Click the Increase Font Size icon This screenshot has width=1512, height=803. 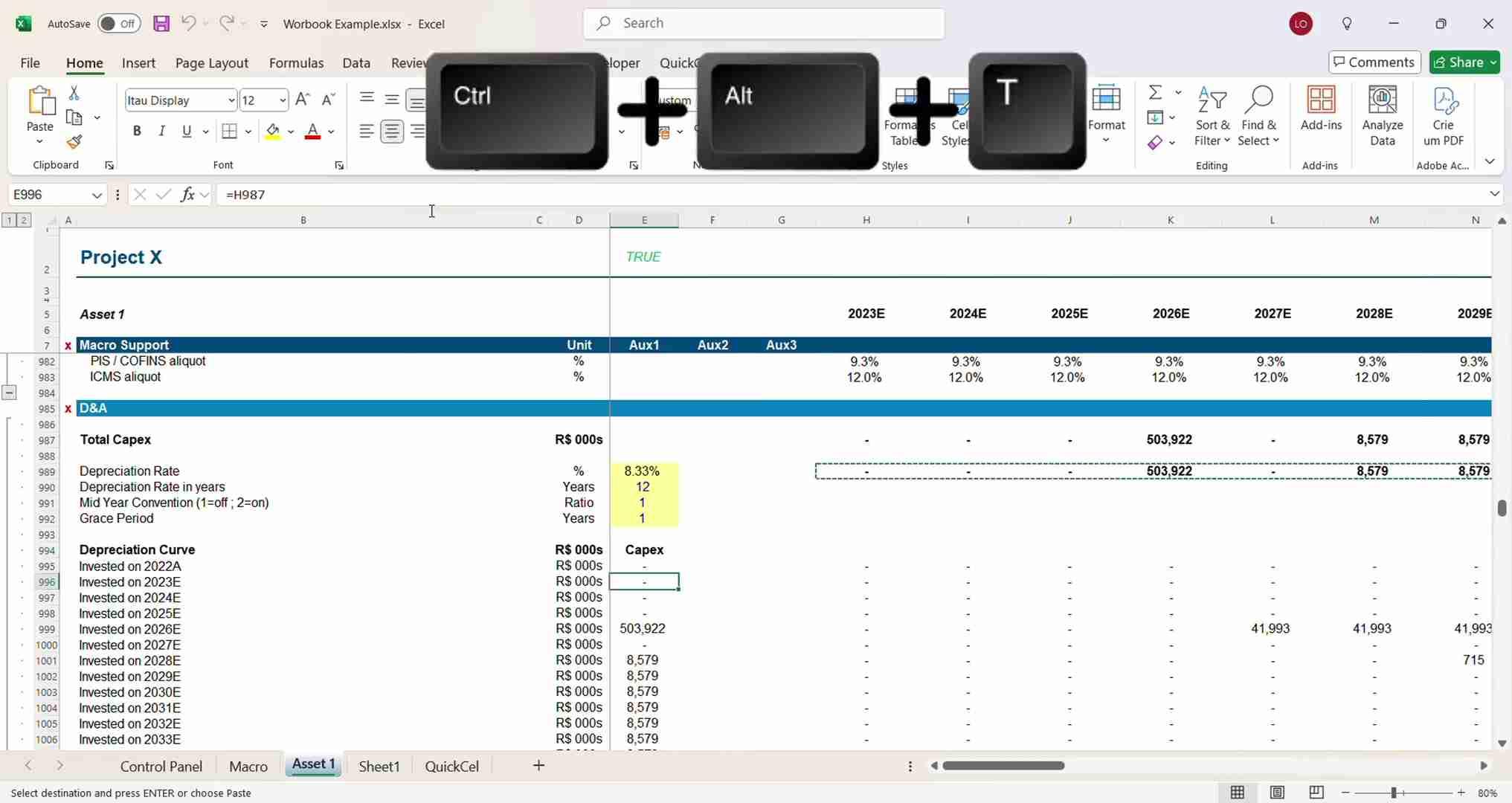pos(302,100)
